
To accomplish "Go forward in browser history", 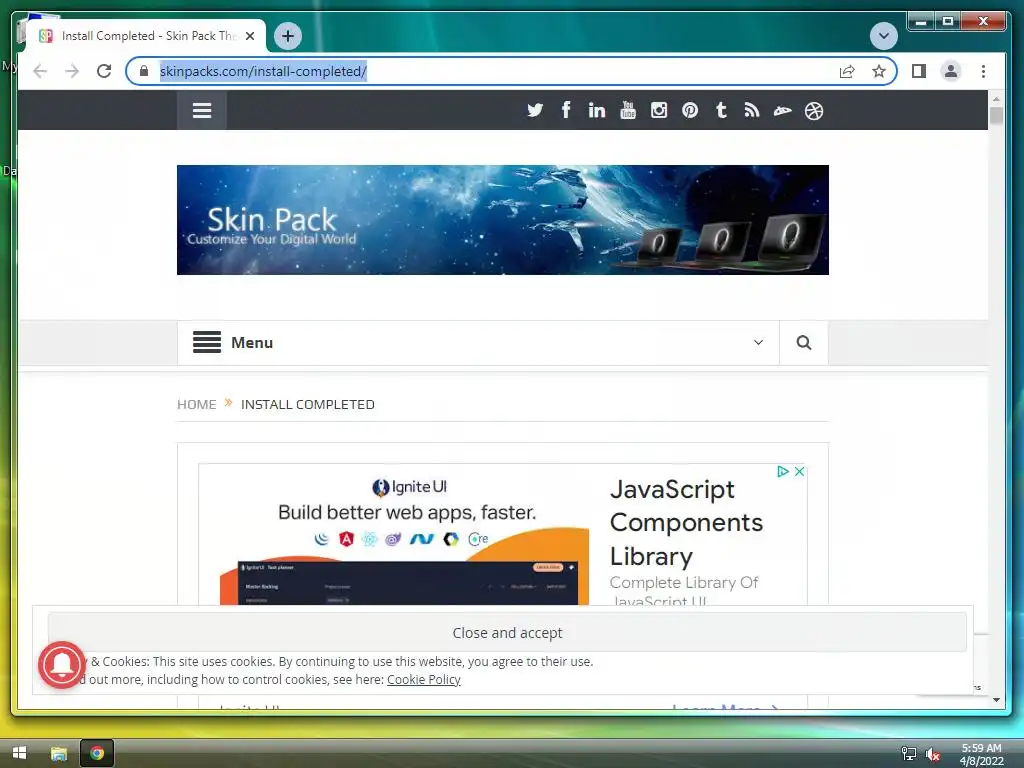I will coord(72,71).
